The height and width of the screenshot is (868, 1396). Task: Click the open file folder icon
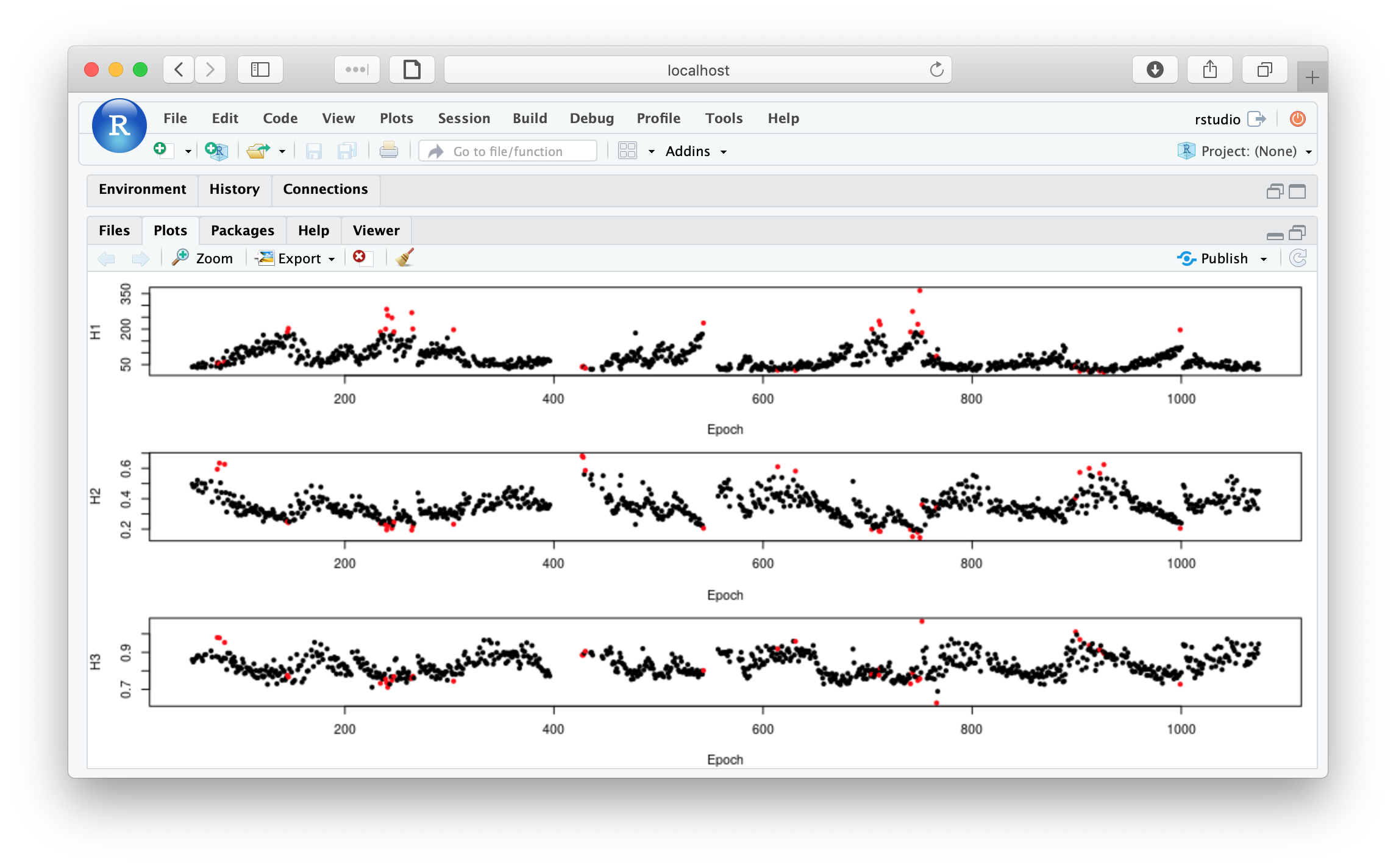point(258,151)
